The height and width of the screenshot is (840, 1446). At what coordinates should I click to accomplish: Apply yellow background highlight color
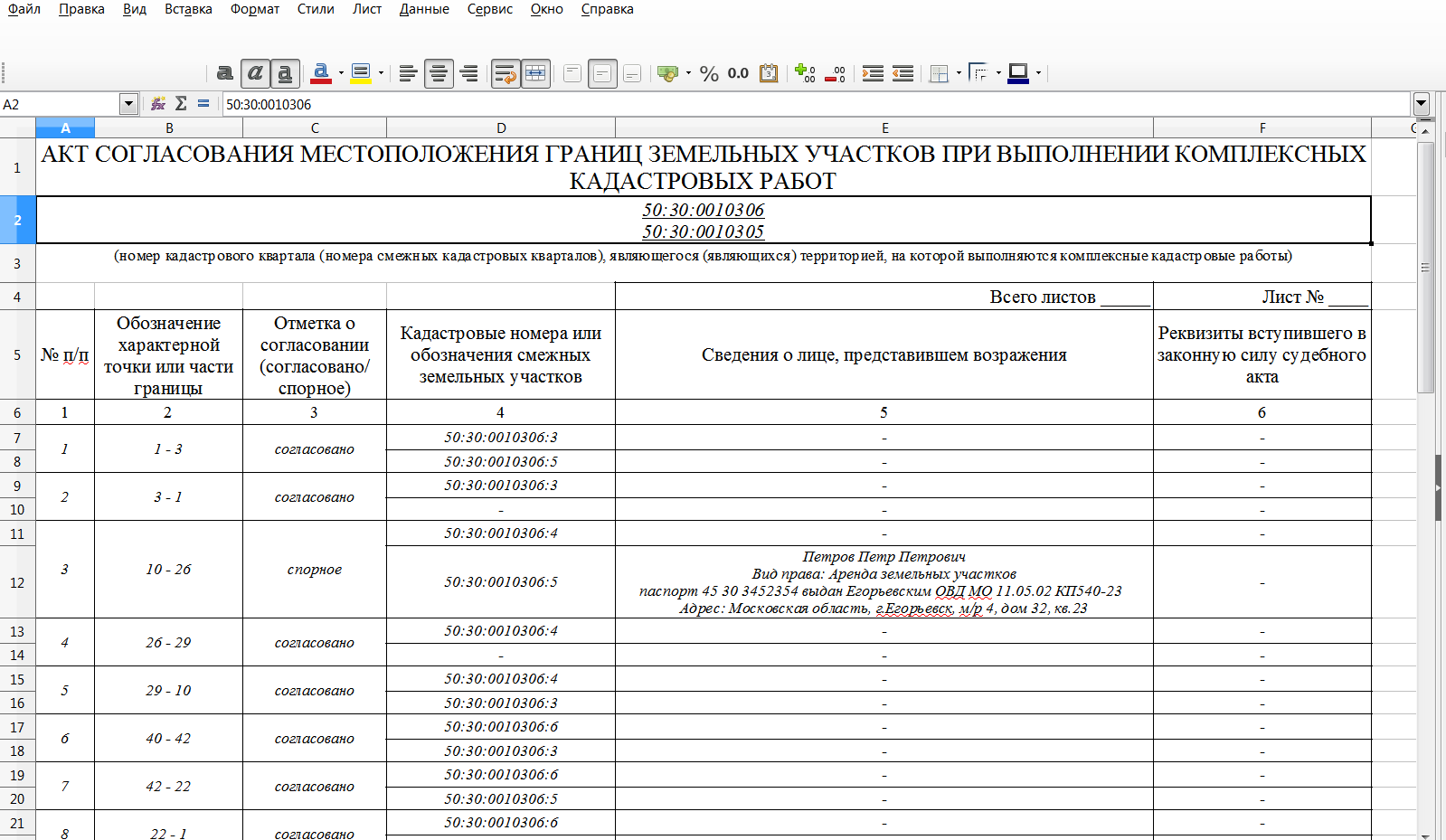(x=361, y=73)
